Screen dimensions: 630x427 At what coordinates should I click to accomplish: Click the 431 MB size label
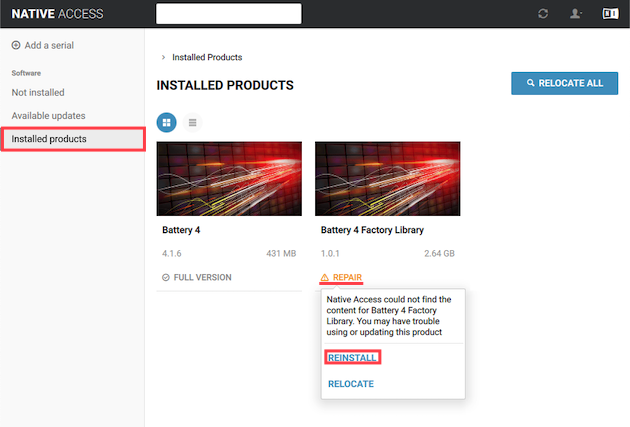281,254
